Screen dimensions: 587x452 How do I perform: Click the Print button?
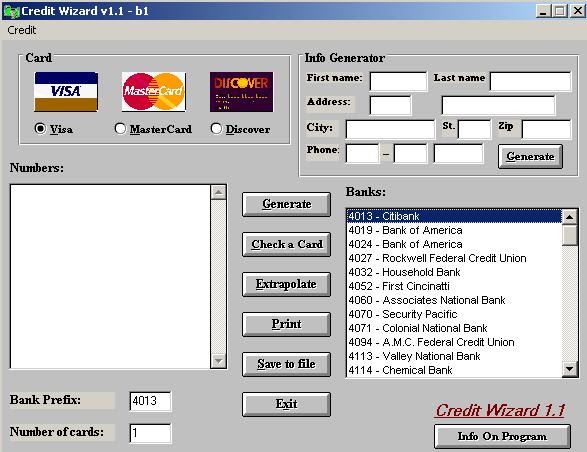tap(286, 324)
